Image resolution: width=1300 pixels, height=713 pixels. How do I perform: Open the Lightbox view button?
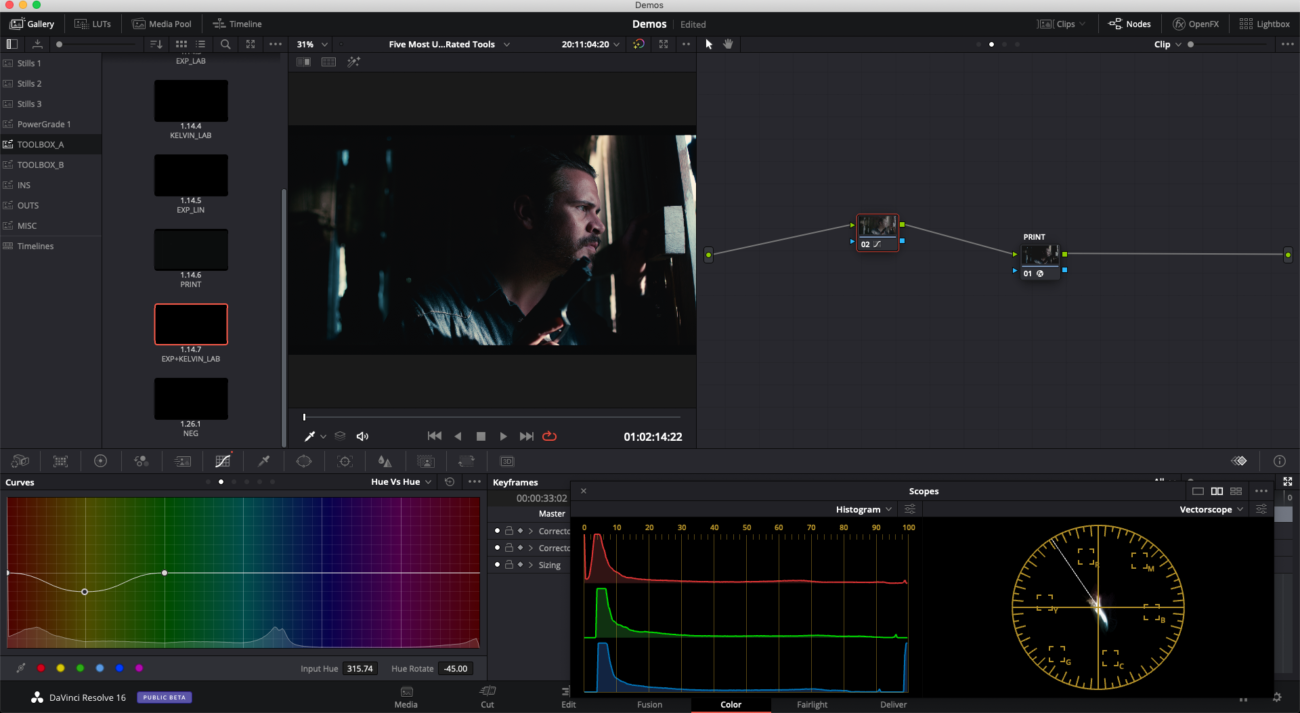coord(1264,24)
